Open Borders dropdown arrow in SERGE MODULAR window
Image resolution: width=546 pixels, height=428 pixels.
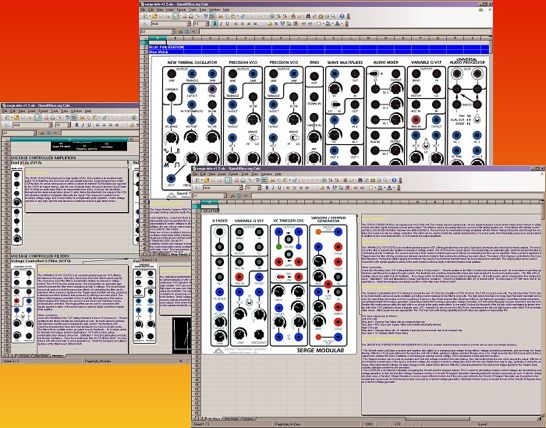click(x=375, y=188)
